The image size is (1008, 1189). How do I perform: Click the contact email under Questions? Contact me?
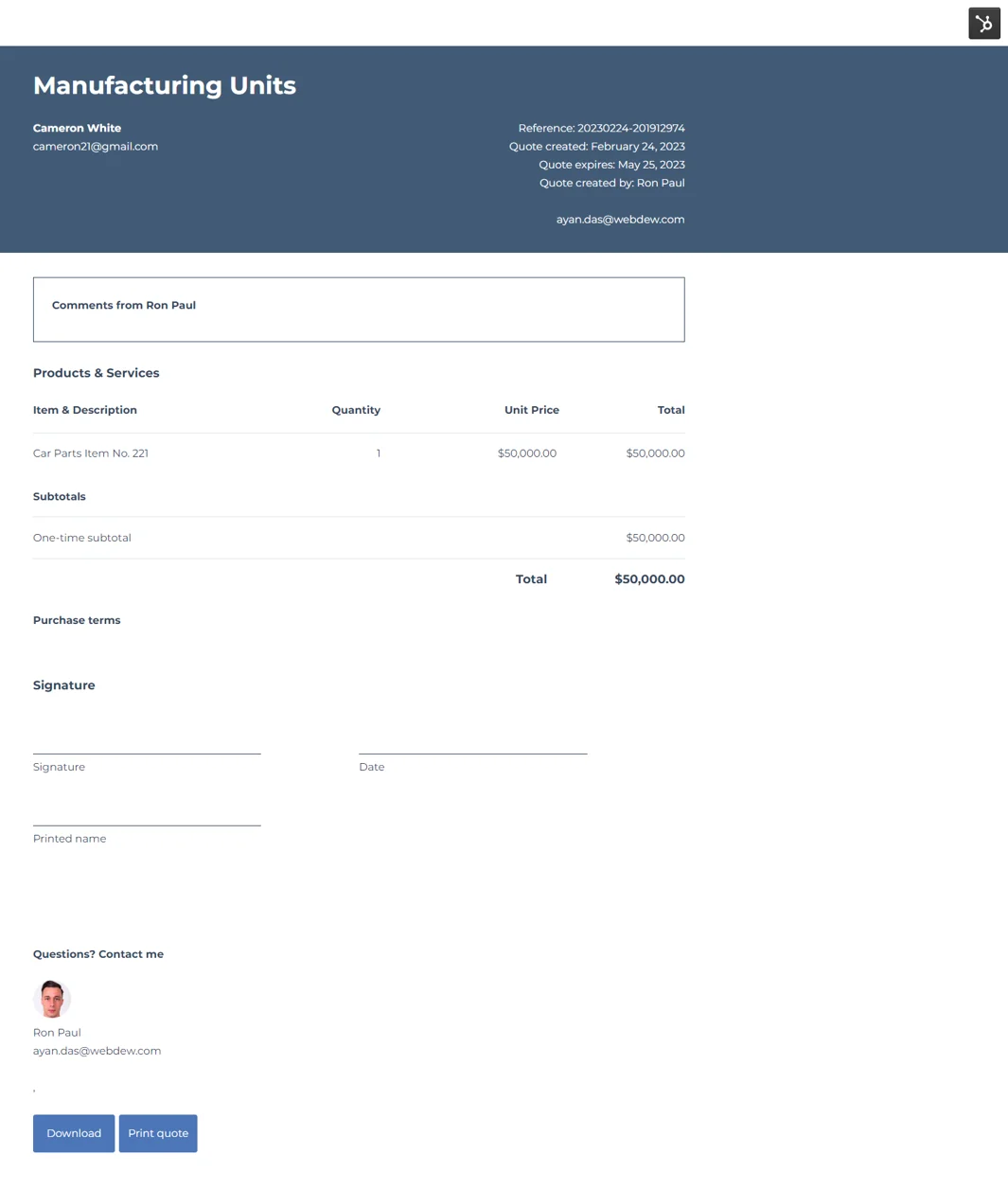click(97, 1050)
